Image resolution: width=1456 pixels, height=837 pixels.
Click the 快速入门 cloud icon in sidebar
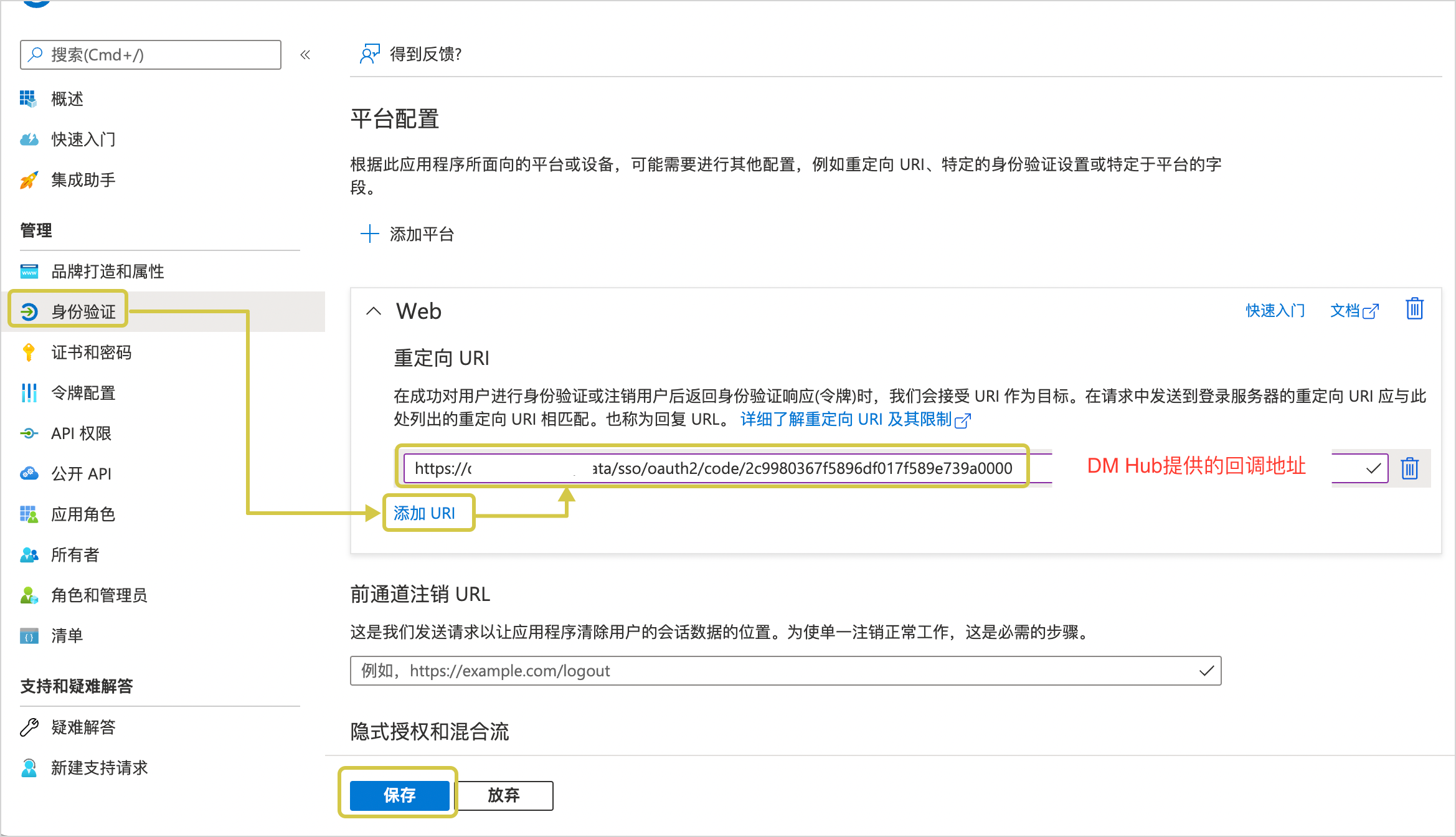click(x=29, y=139)
